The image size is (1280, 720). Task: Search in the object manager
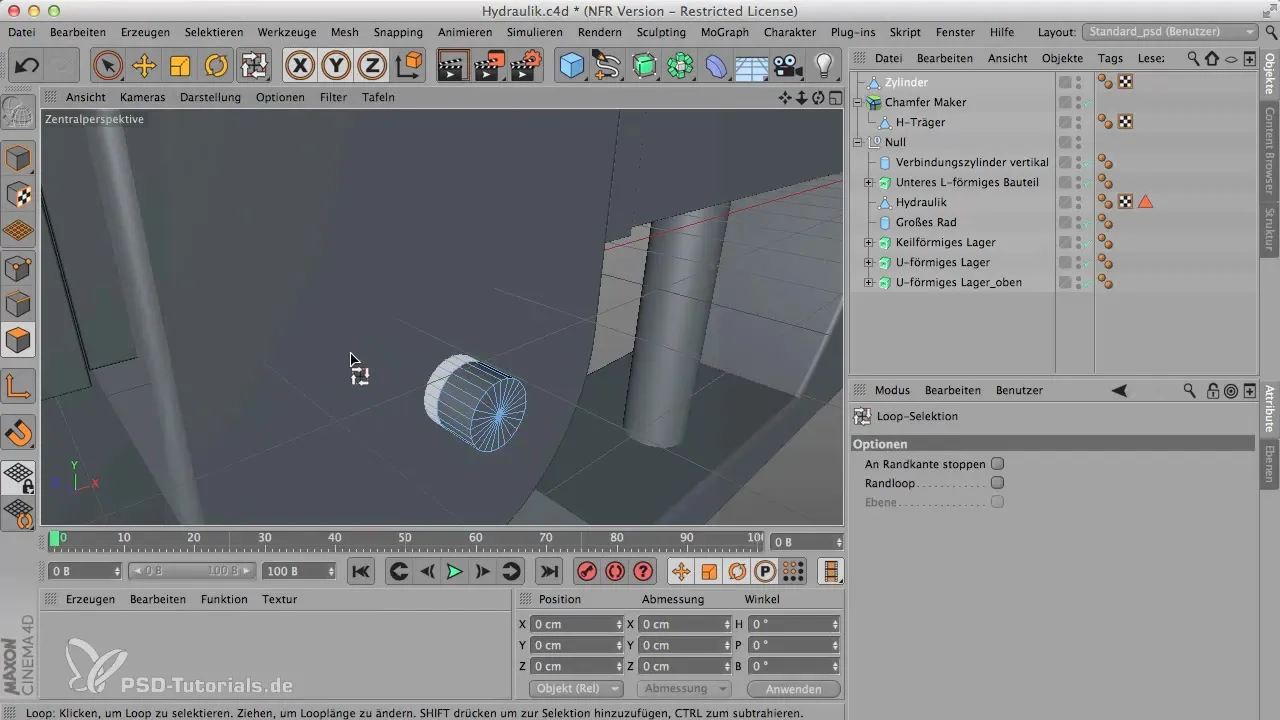[x=1193, y=58]
